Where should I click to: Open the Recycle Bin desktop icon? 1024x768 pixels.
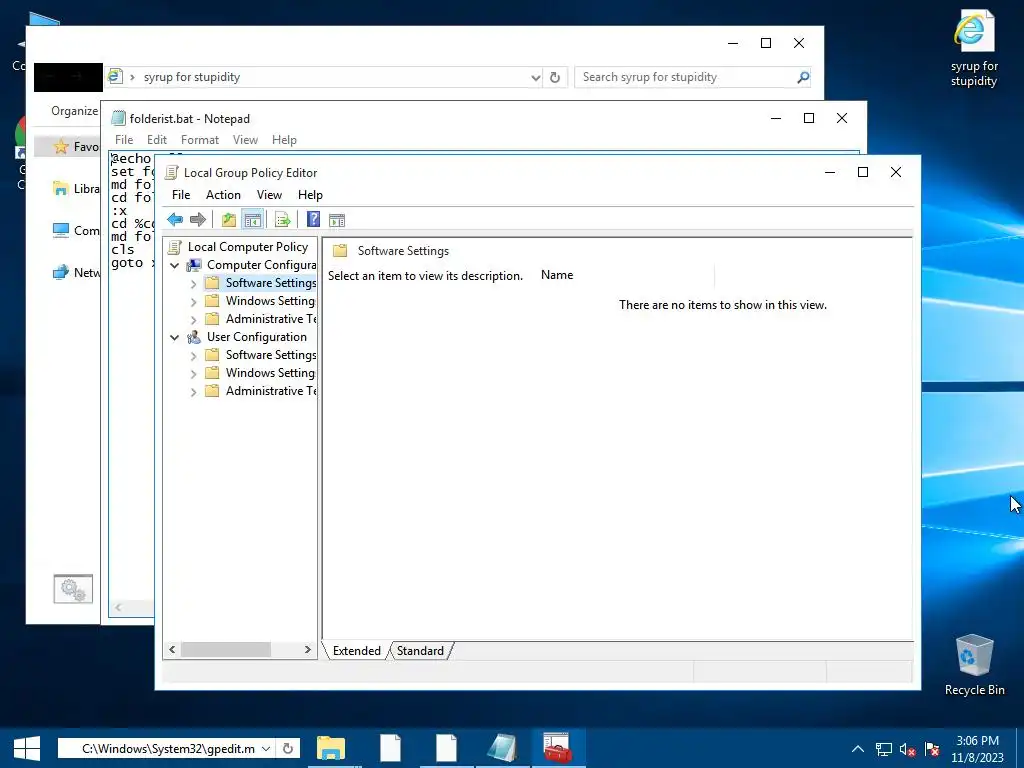point(974,665)
